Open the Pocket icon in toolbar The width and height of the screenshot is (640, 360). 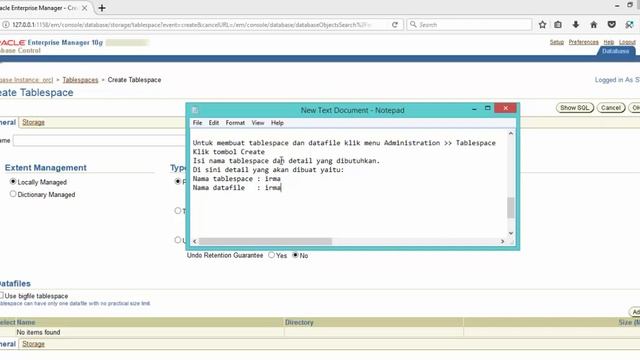coord(611,25)
